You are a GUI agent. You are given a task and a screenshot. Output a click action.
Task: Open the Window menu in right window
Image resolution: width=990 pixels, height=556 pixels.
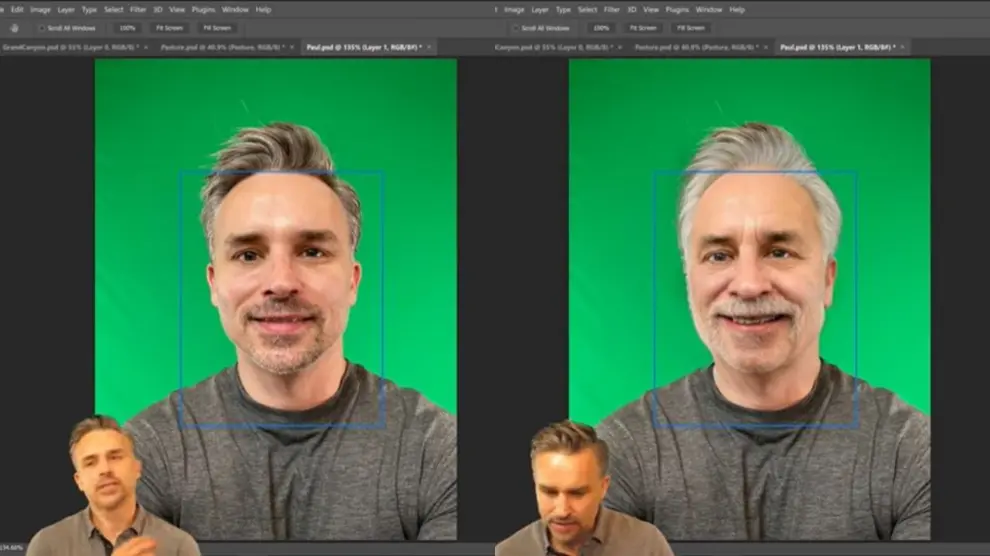709,9
